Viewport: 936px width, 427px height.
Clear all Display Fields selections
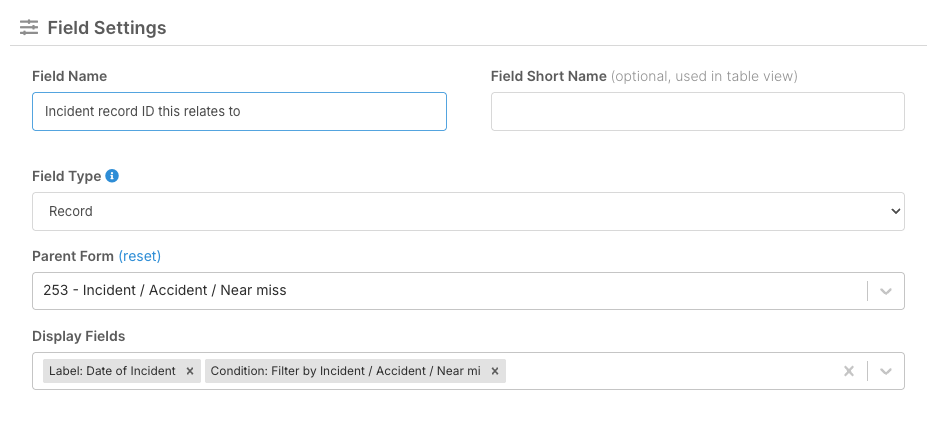pos(849,371)
